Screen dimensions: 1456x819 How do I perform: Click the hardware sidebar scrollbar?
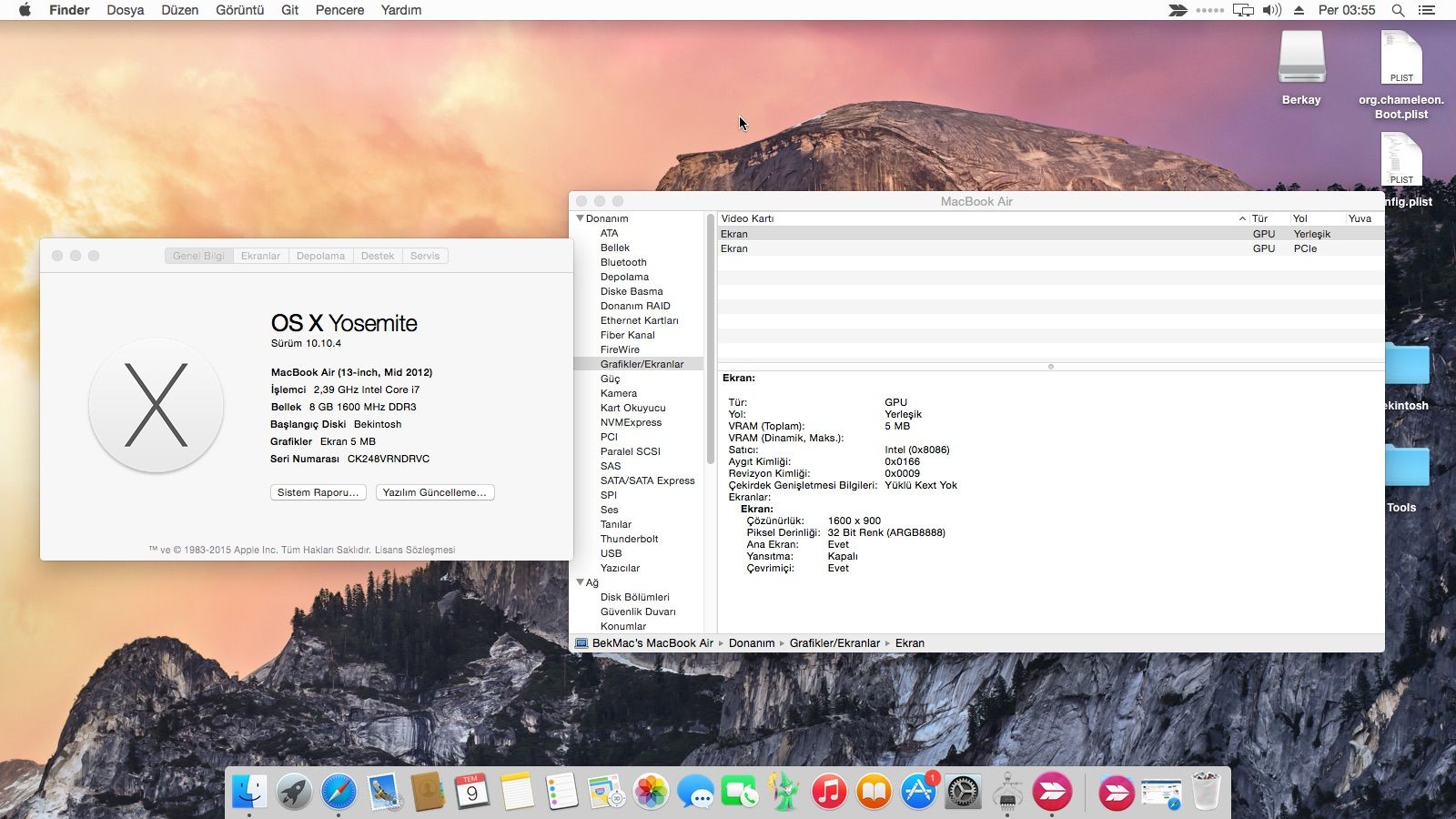pyautogui.click(x=710, y=339)
